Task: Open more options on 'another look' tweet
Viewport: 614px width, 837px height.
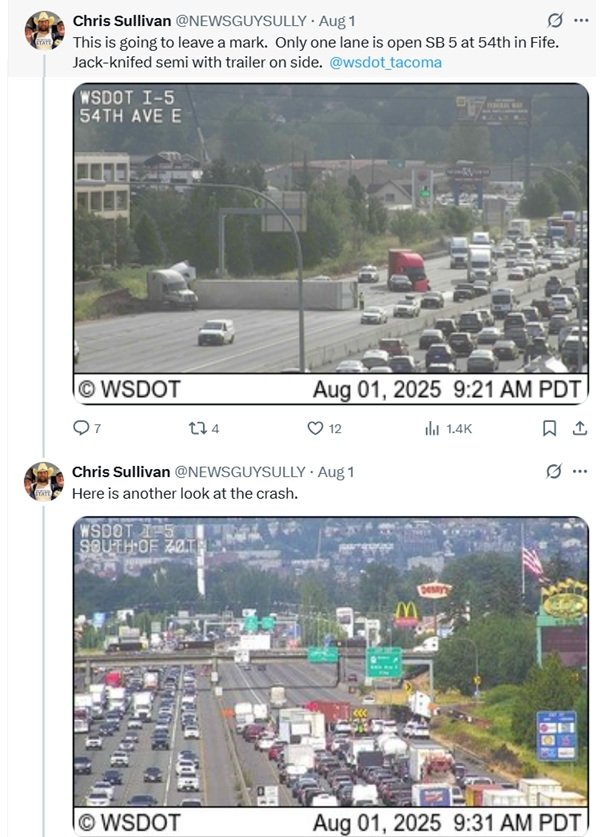Action: (581, 471)
